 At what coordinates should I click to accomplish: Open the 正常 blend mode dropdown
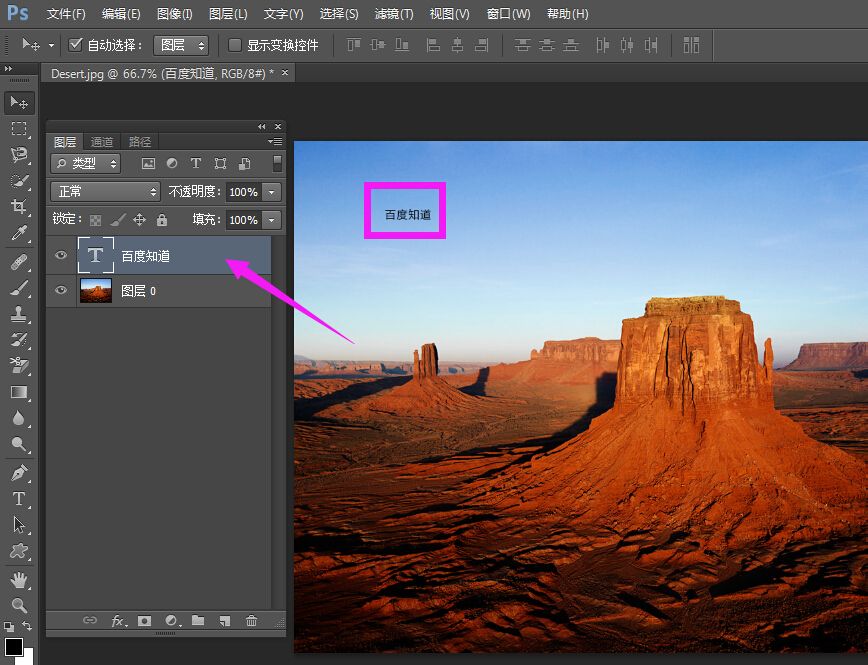pos(105,191)
